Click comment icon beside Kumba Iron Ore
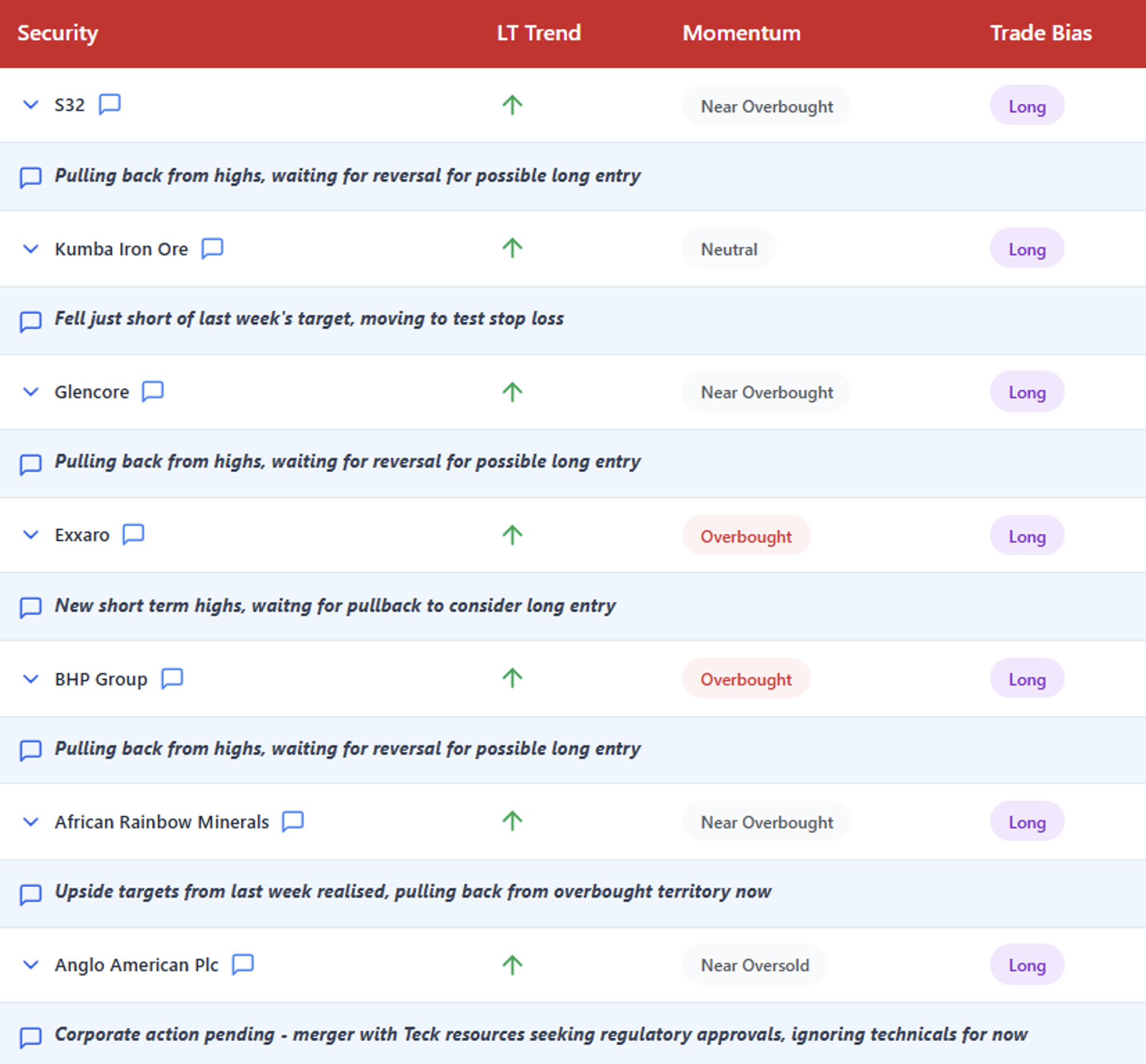The image size is (1146, 1064). pos(212,249)
